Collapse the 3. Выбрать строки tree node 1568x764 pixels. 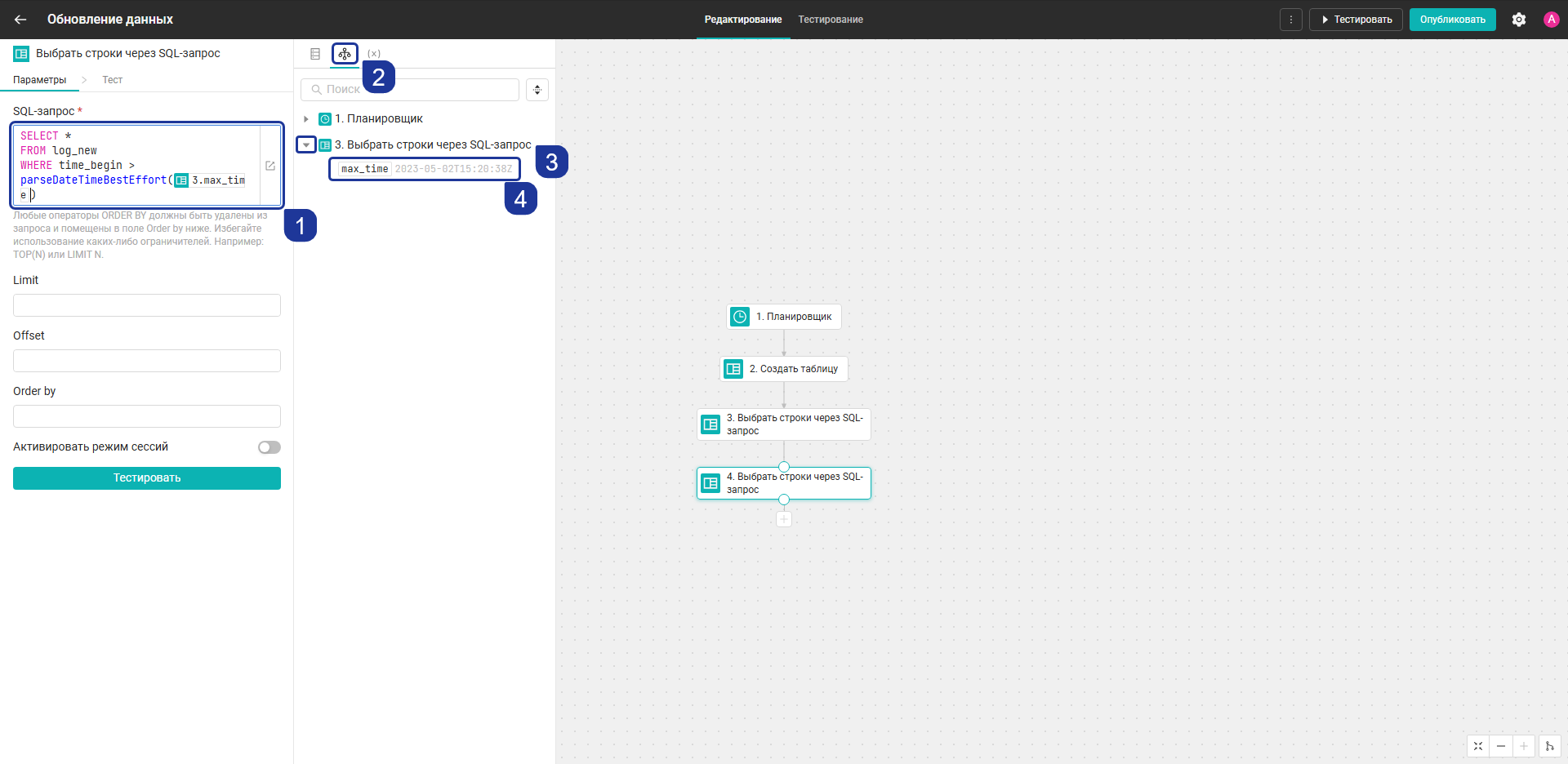tap(306, 144)
